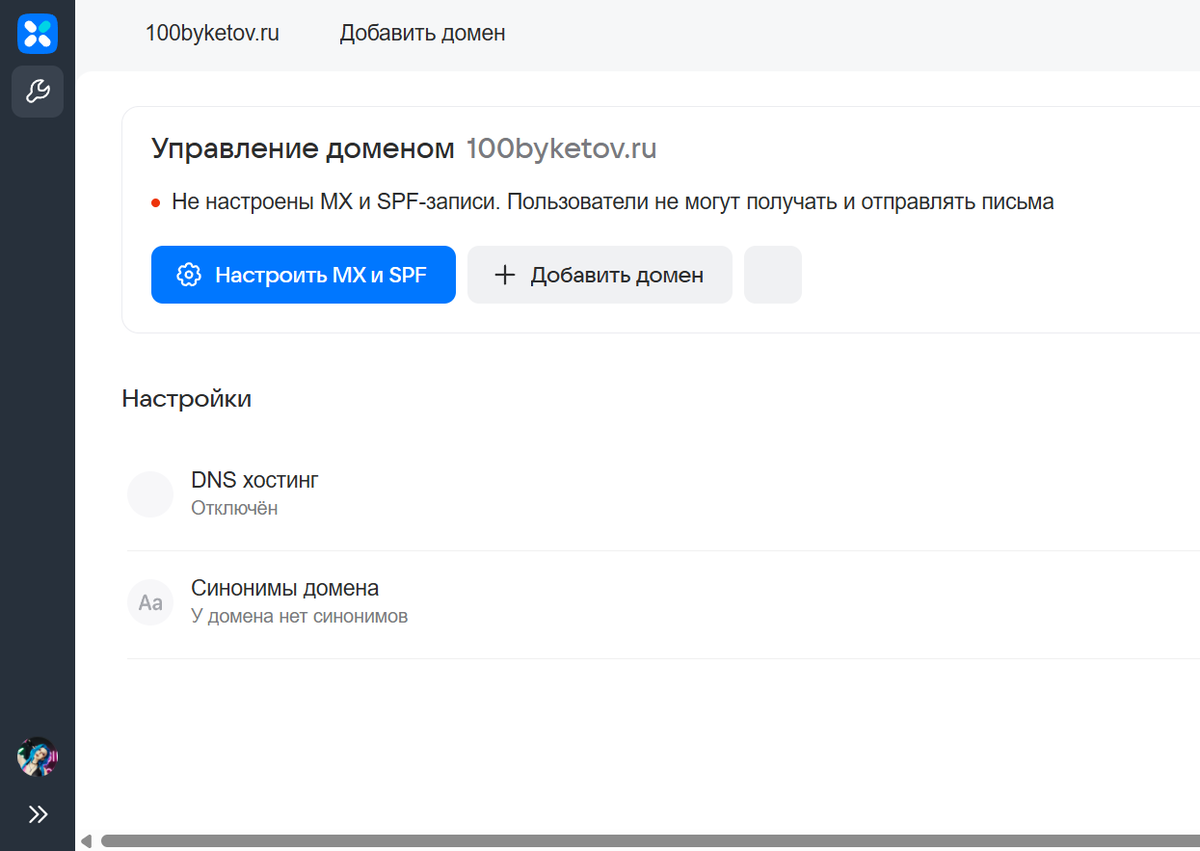This screenshot has height=851, width=1200.
Task: Click the small empty button right of Добавить домен
Action: pyautogui.click(x=772, y=274)
